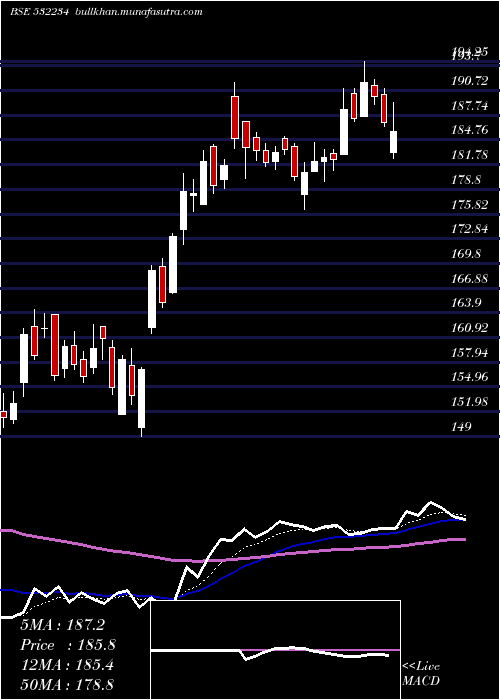
Task: Click the 160.92 price axis label
Action: click(470, 328)
